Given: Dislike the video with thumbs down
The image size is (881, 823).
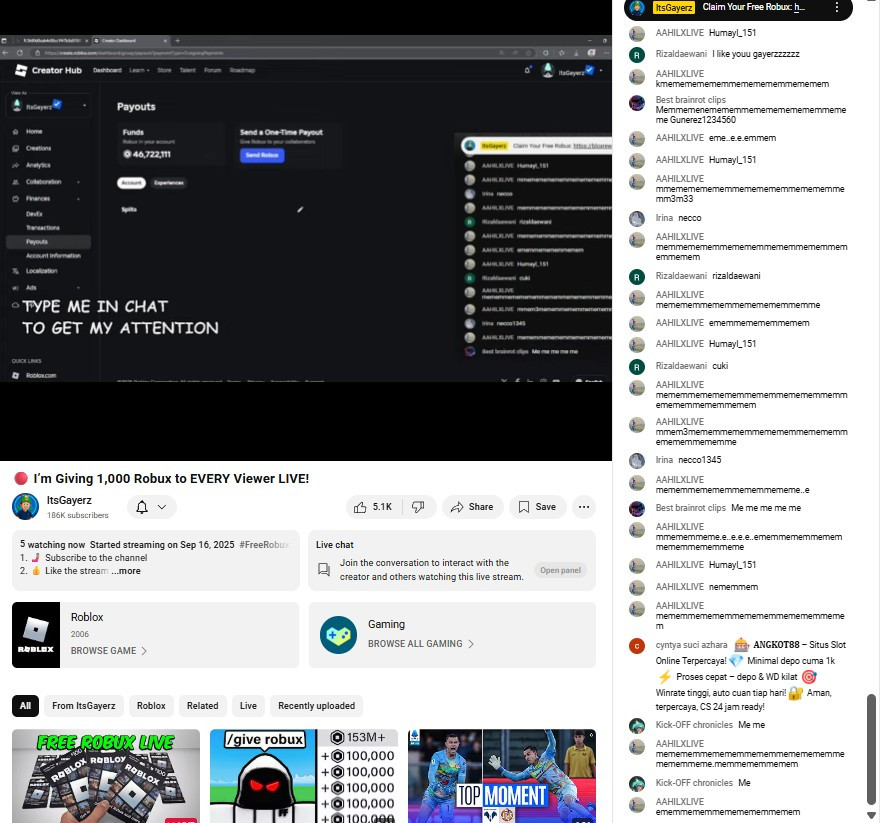Looking at the screenshot, I should [418, 507].
